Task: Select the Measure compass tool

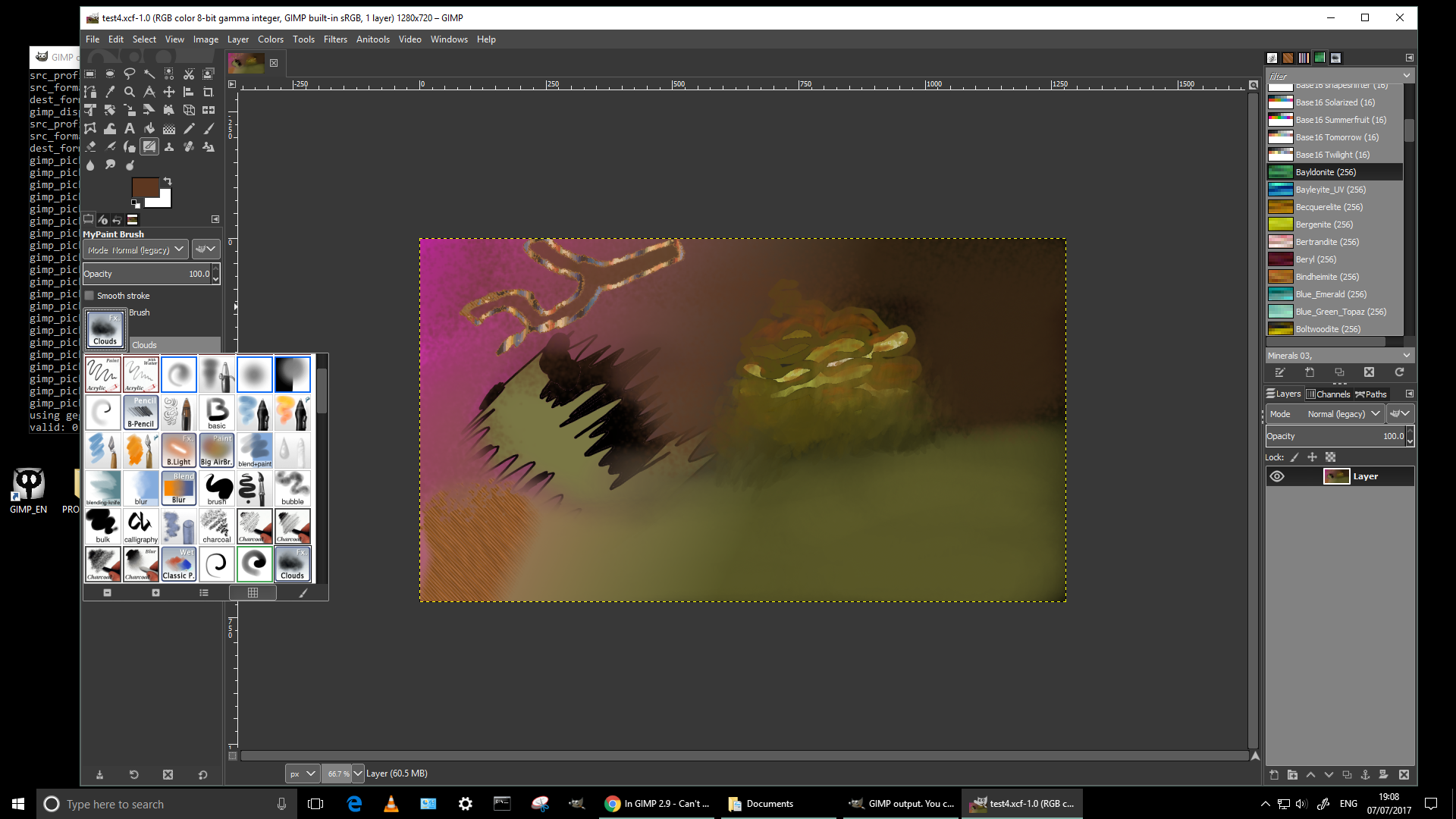Action: click(x=149, y=92)
